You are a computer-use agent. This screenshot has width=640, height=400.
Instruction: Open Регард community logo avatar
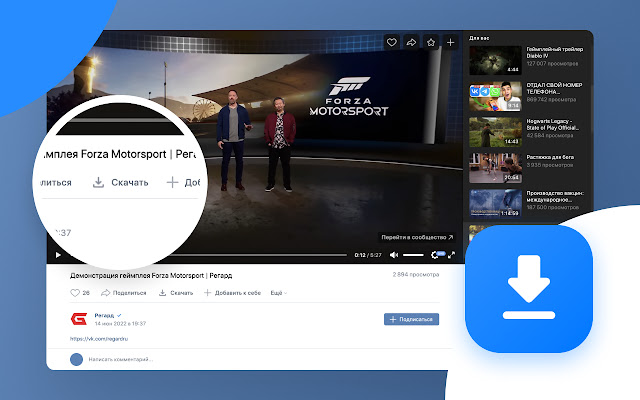click(79, 319)
